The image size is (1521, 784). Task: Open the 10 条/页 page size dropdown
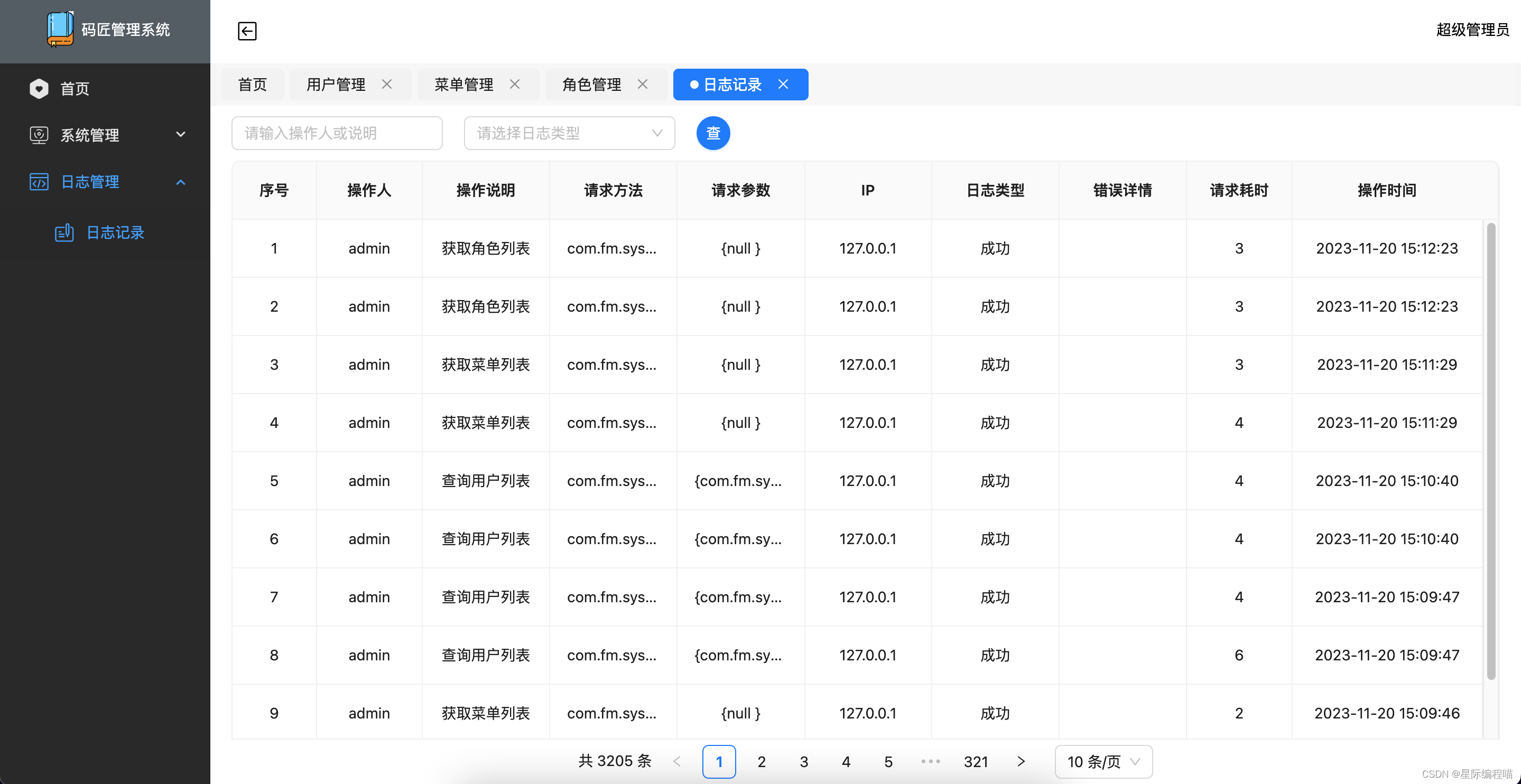[1102, 762]
